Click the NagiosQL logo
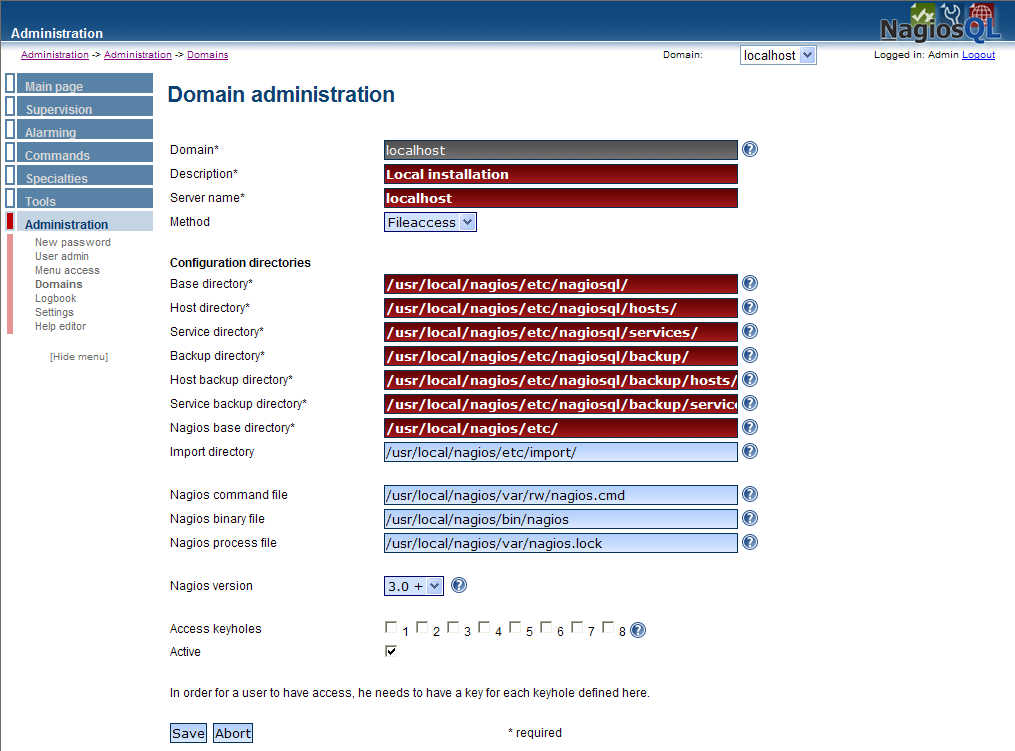Image resolution: width=1015 pixels, height=751 pixels. pos(939,23)
